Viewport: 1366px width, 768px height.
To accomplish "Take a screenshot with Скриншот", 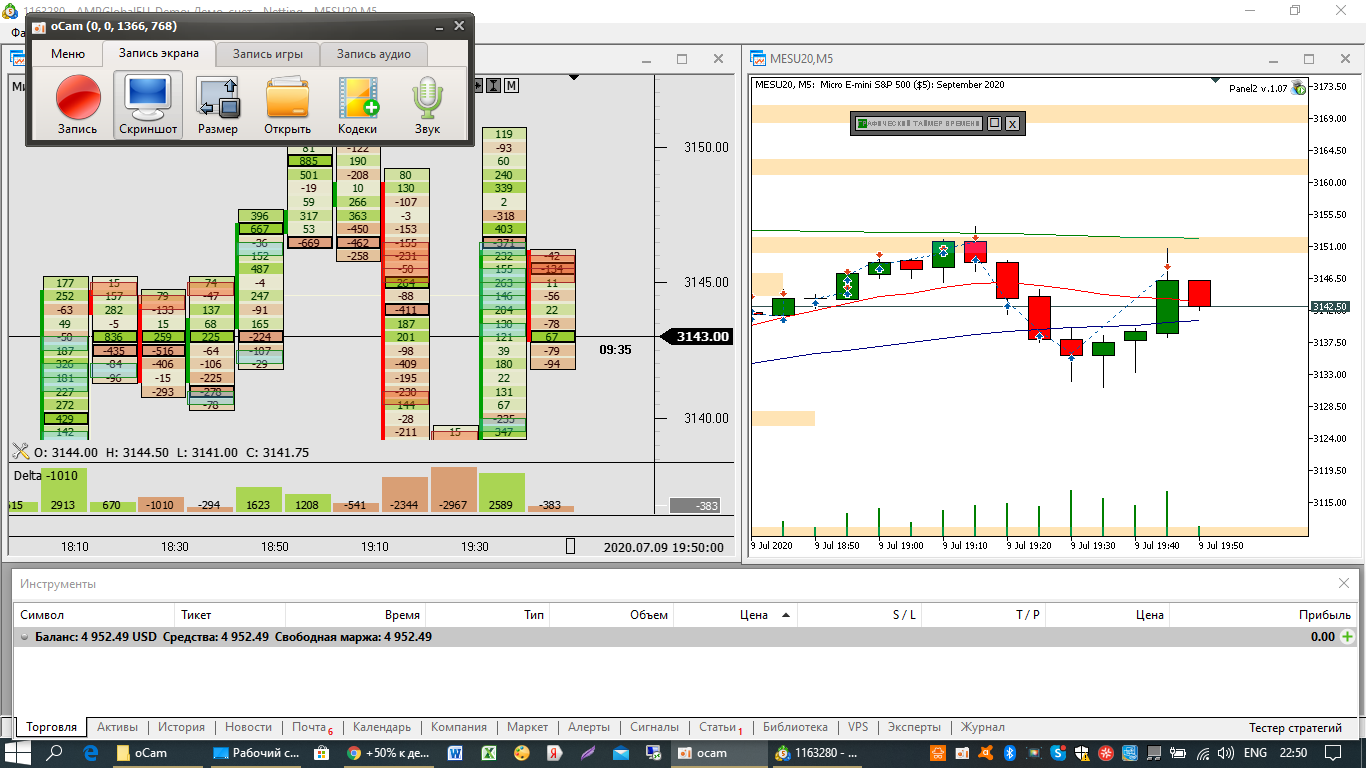I will pyautogui.click(x=148, y=105).
